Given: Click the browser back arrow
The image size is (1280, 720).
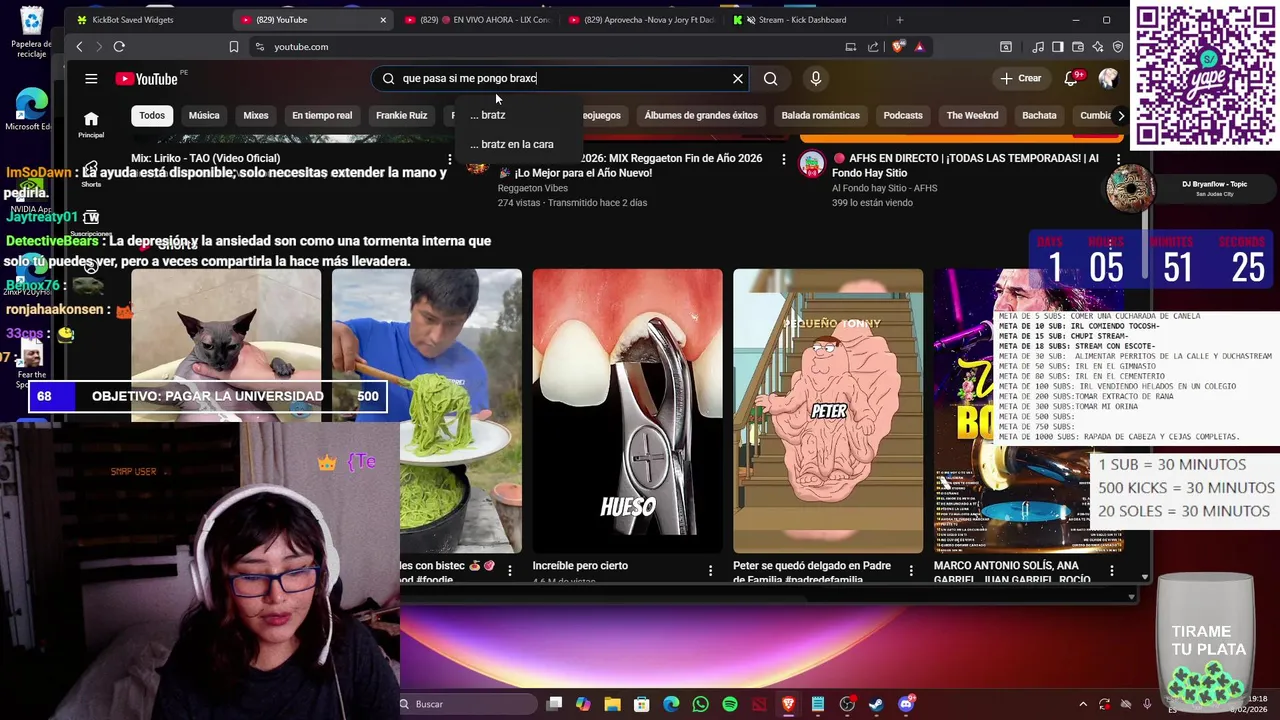Looking at the screenshot, I should (x=80, y=46).
